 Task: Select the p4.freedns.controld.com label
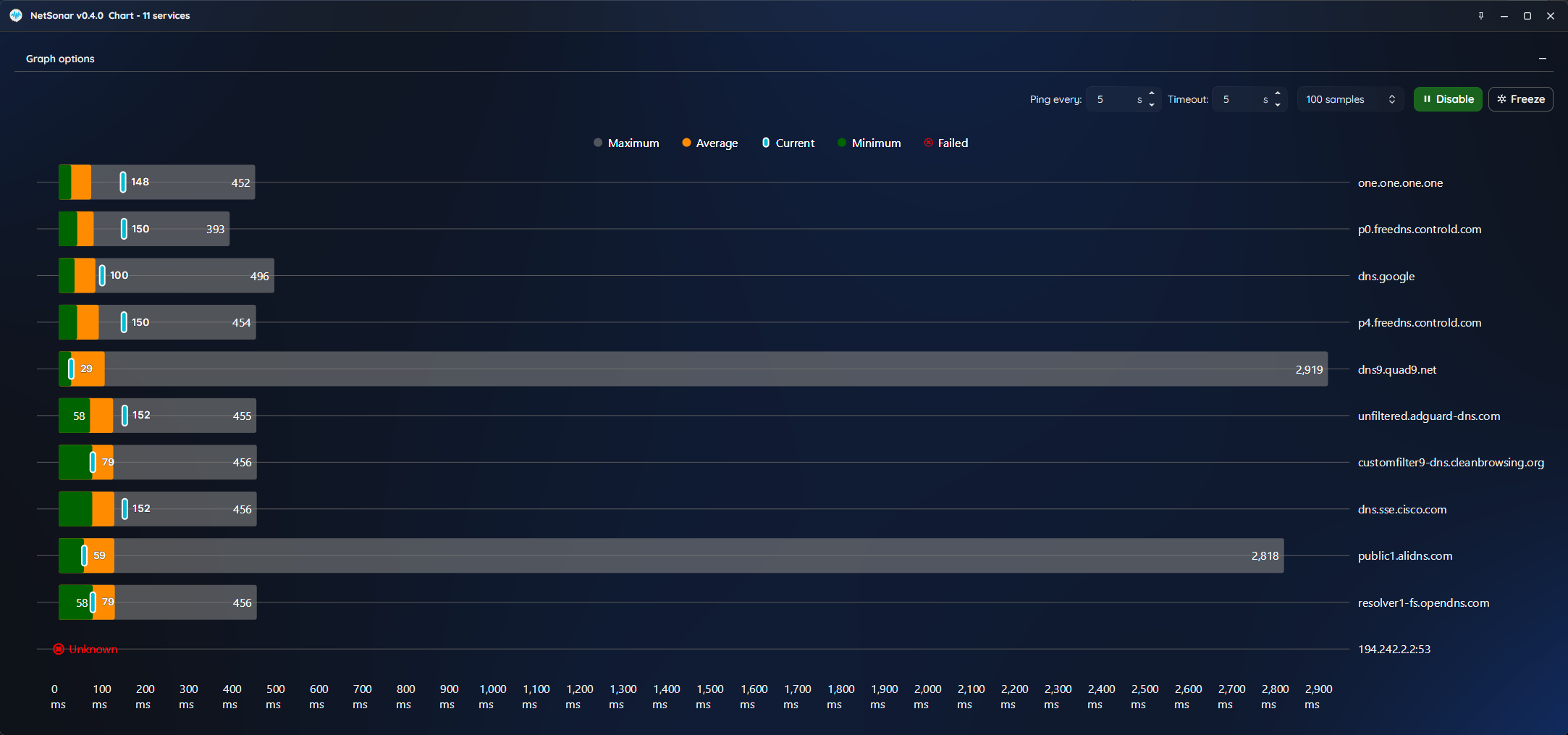click(1420, 322)
